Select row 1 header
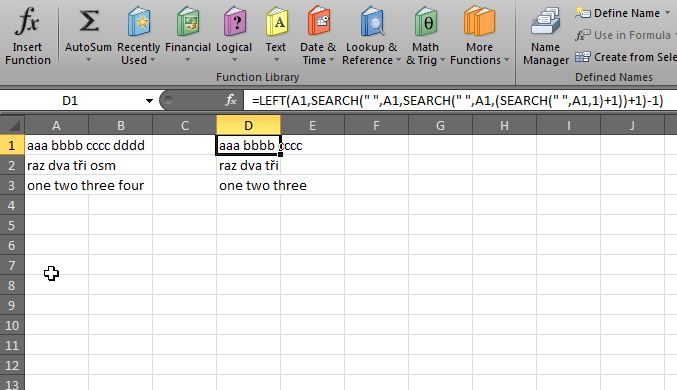677x390 pixels. pos(12,146)
